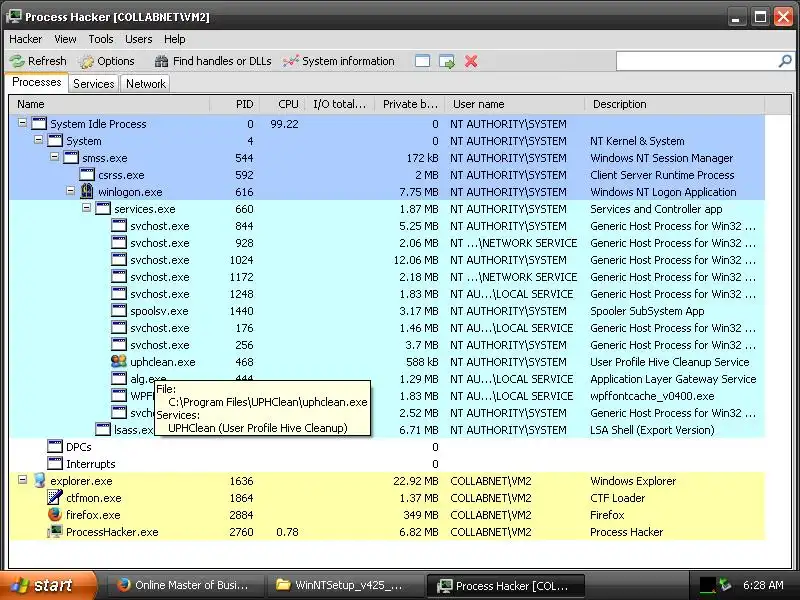
Task: Sort by the Private bytes column
Action: [410, 104]
